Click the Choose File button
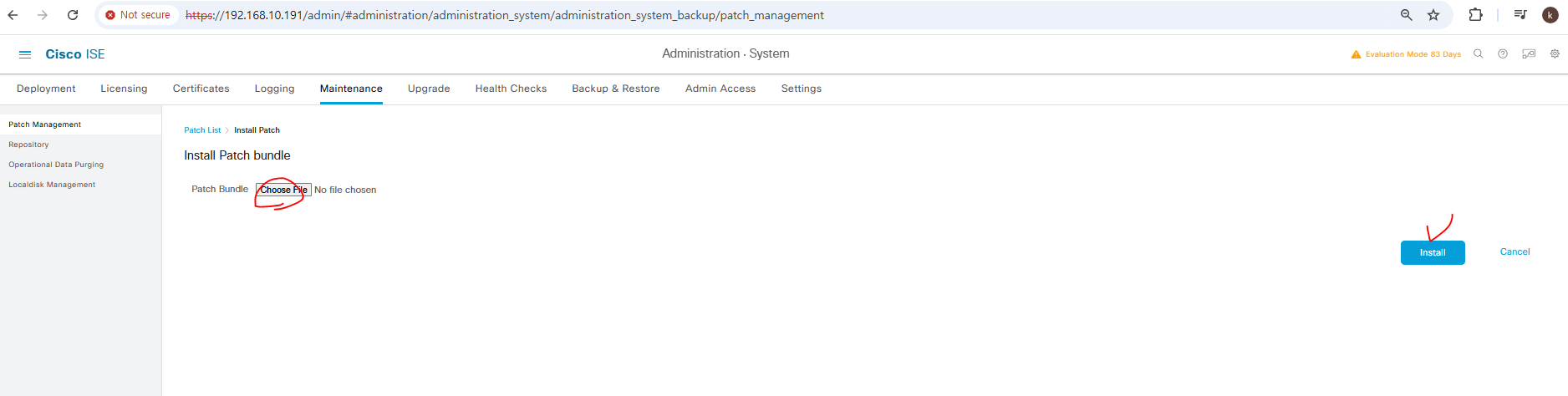 pyautogui.click(x=283, y=190)
